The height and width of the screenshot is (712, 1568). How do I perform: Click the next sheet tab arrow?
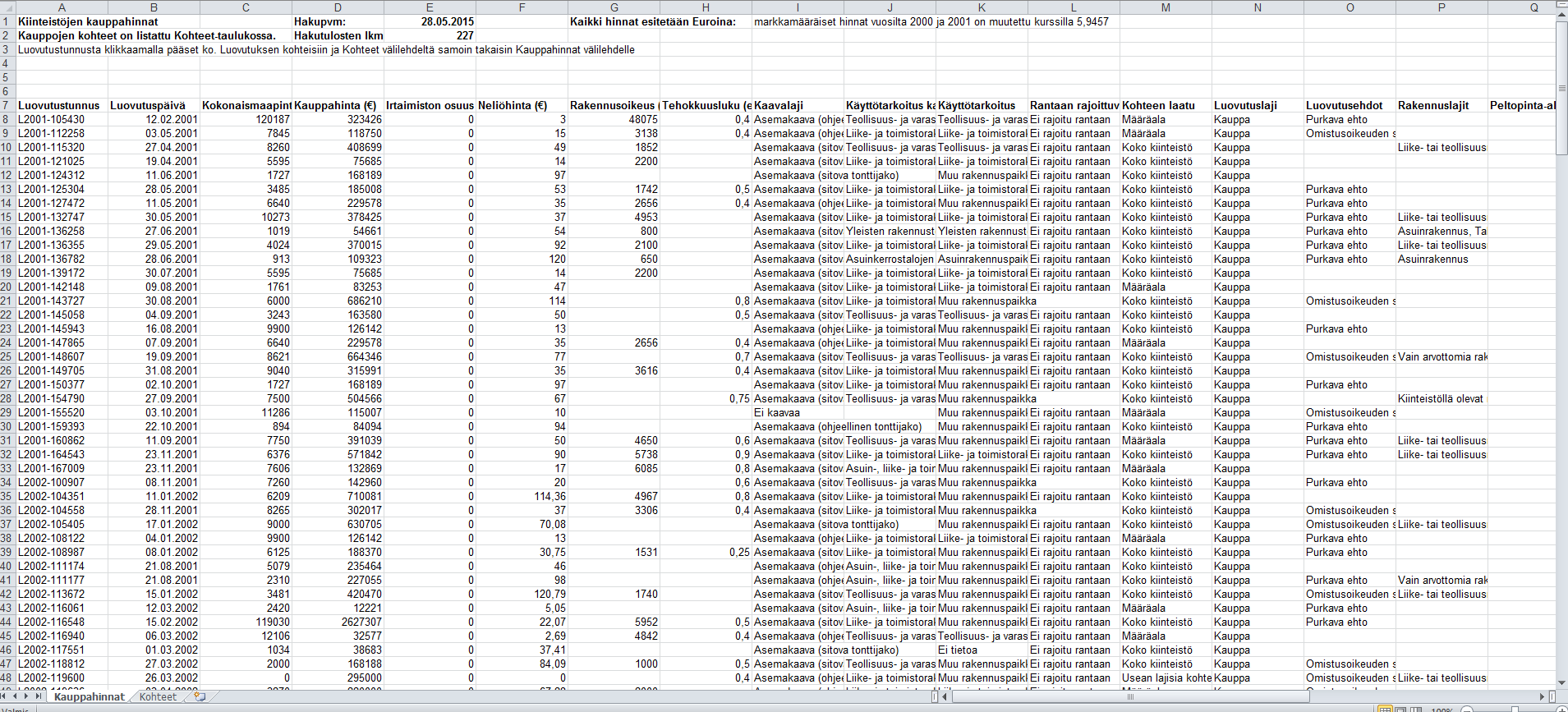click(27, 696)
